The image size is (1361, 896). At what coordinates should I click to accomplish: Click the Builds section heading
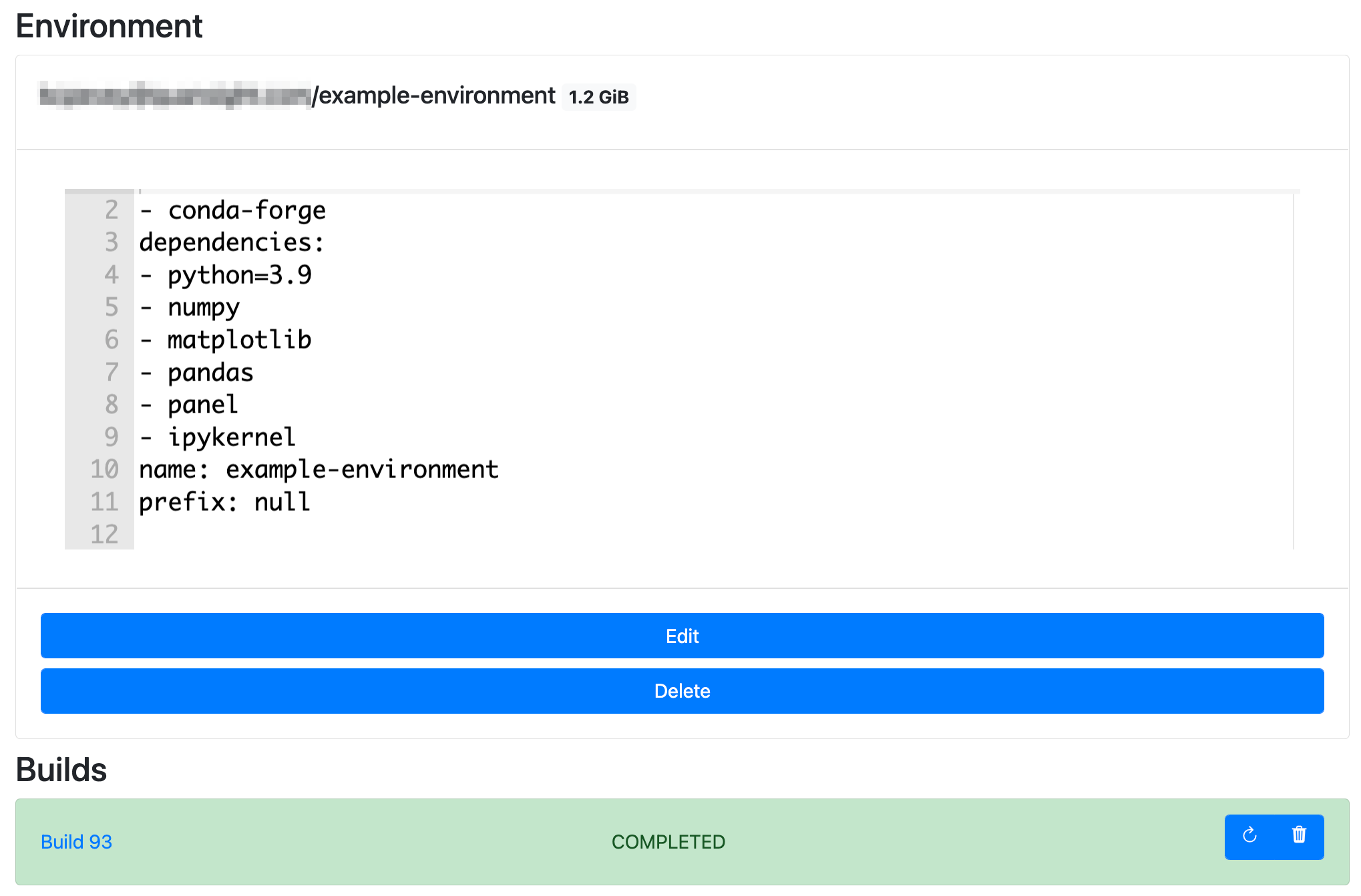click(61, 770)
